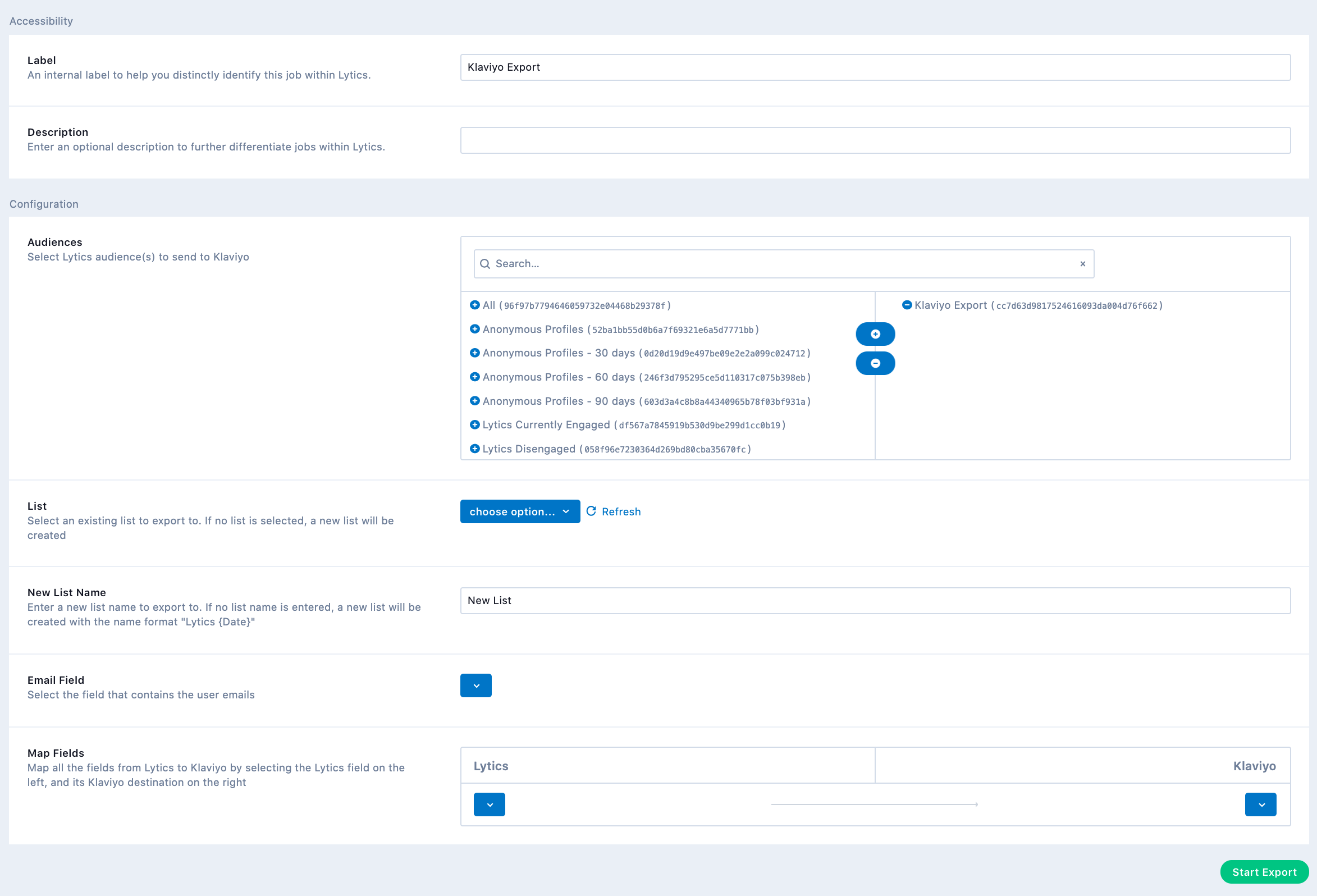
Task: Open the Lytics field mapping dropdown
Action: click(x=489, y=804)
